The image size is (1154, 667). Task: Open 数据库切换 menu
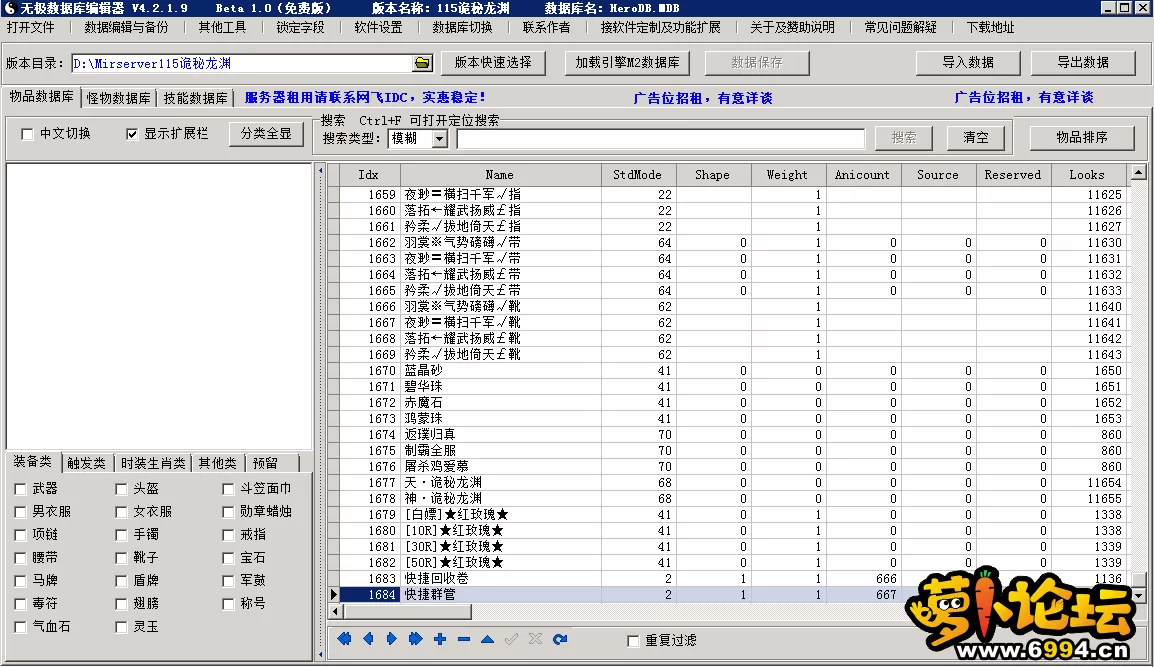point(462,27)
